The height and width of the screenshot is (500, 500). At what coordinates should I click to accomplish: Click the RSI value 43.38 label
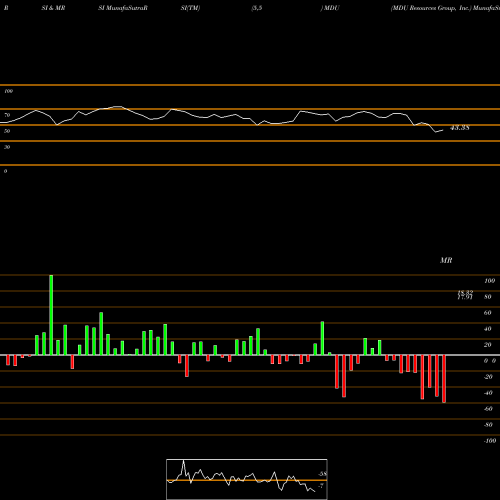point(460,128)
